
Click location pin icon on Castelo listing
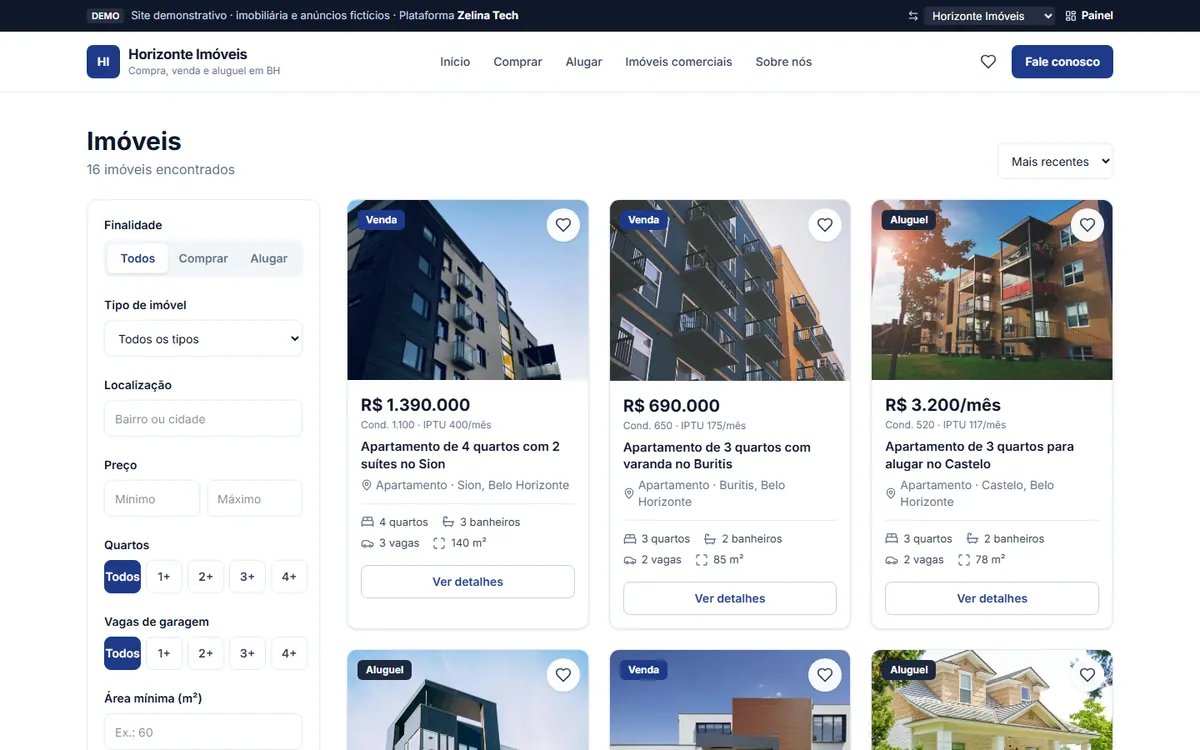(x=891, y=494)
